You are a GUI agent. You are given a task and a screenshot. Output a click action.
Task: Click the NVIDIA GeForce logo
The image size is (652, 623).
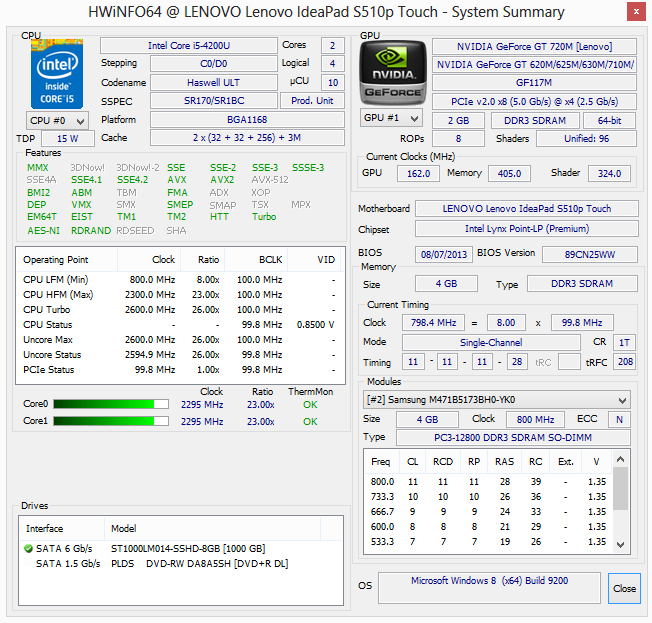tap(393, 72)
